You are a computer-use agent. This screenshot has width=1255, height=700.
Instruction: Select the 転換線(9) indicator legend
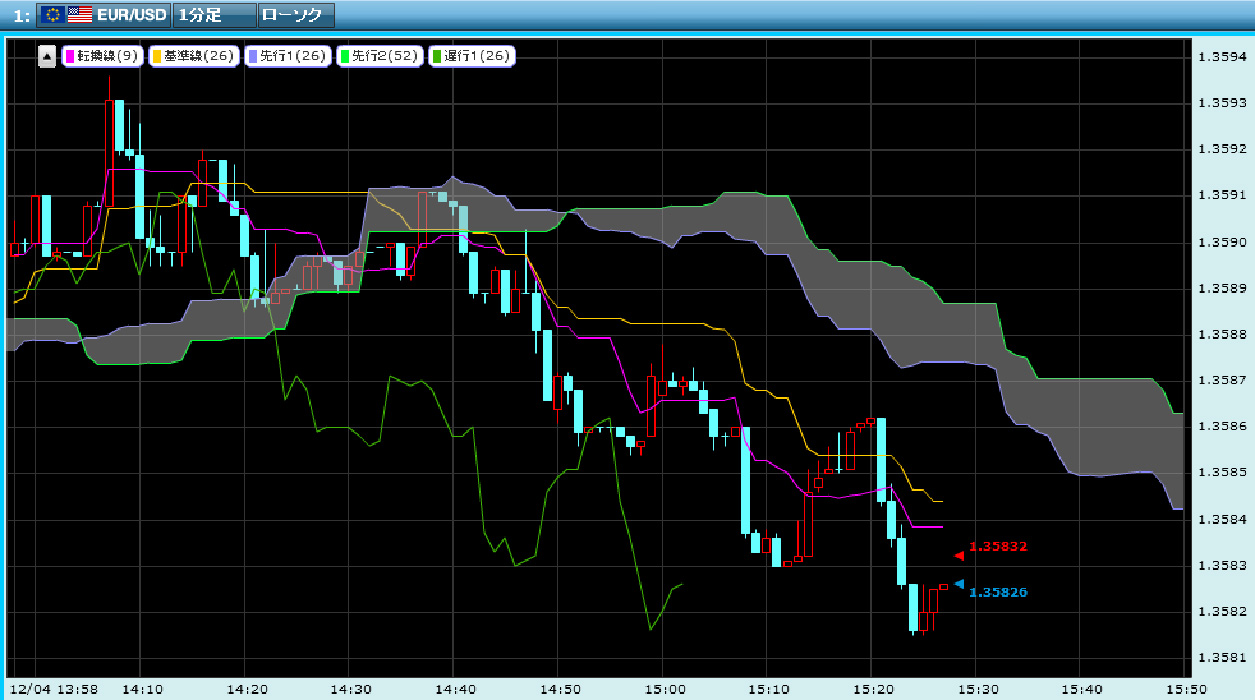pos(103,56)
